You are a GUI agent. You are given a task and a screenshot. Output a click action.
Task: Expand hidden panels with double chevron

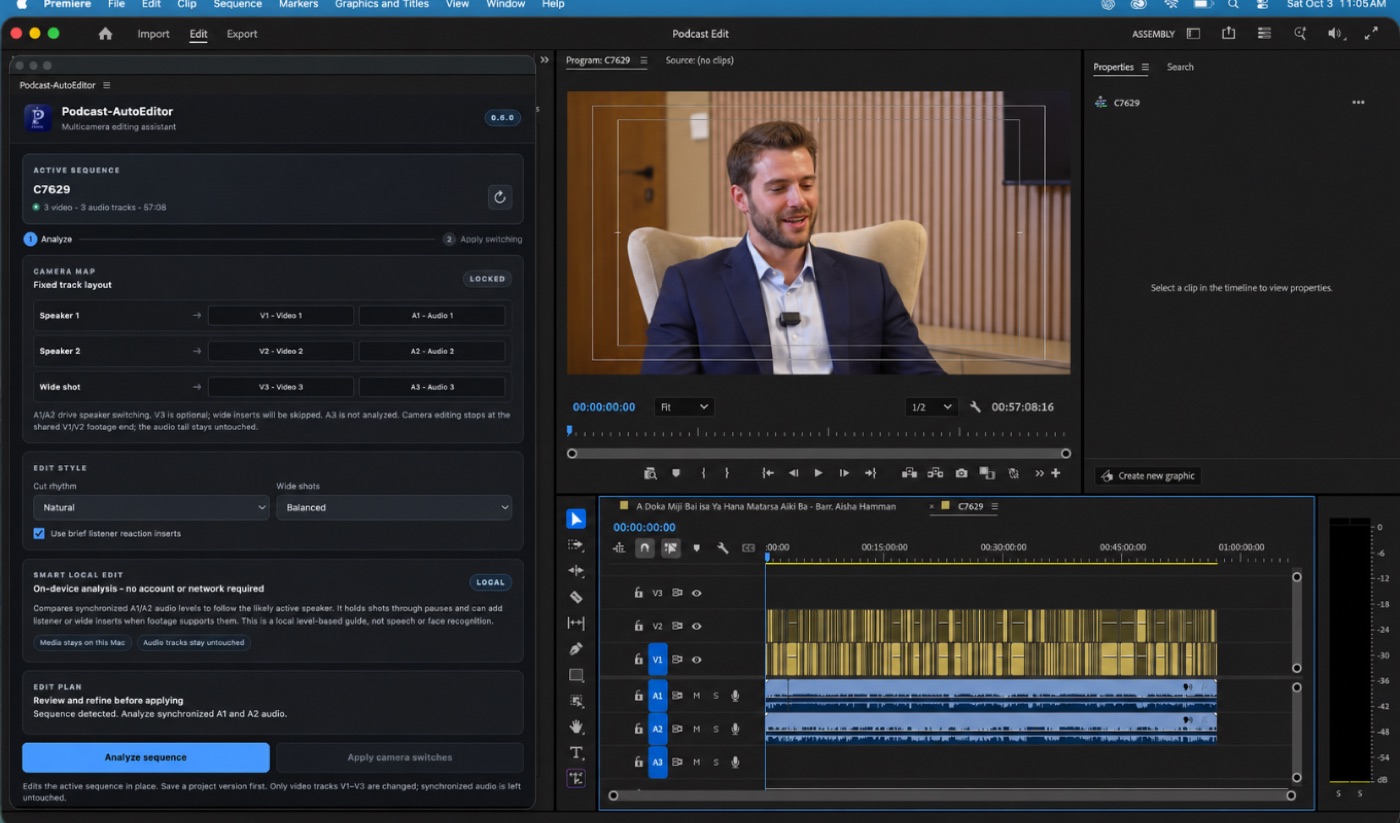(x=544, y=60)
